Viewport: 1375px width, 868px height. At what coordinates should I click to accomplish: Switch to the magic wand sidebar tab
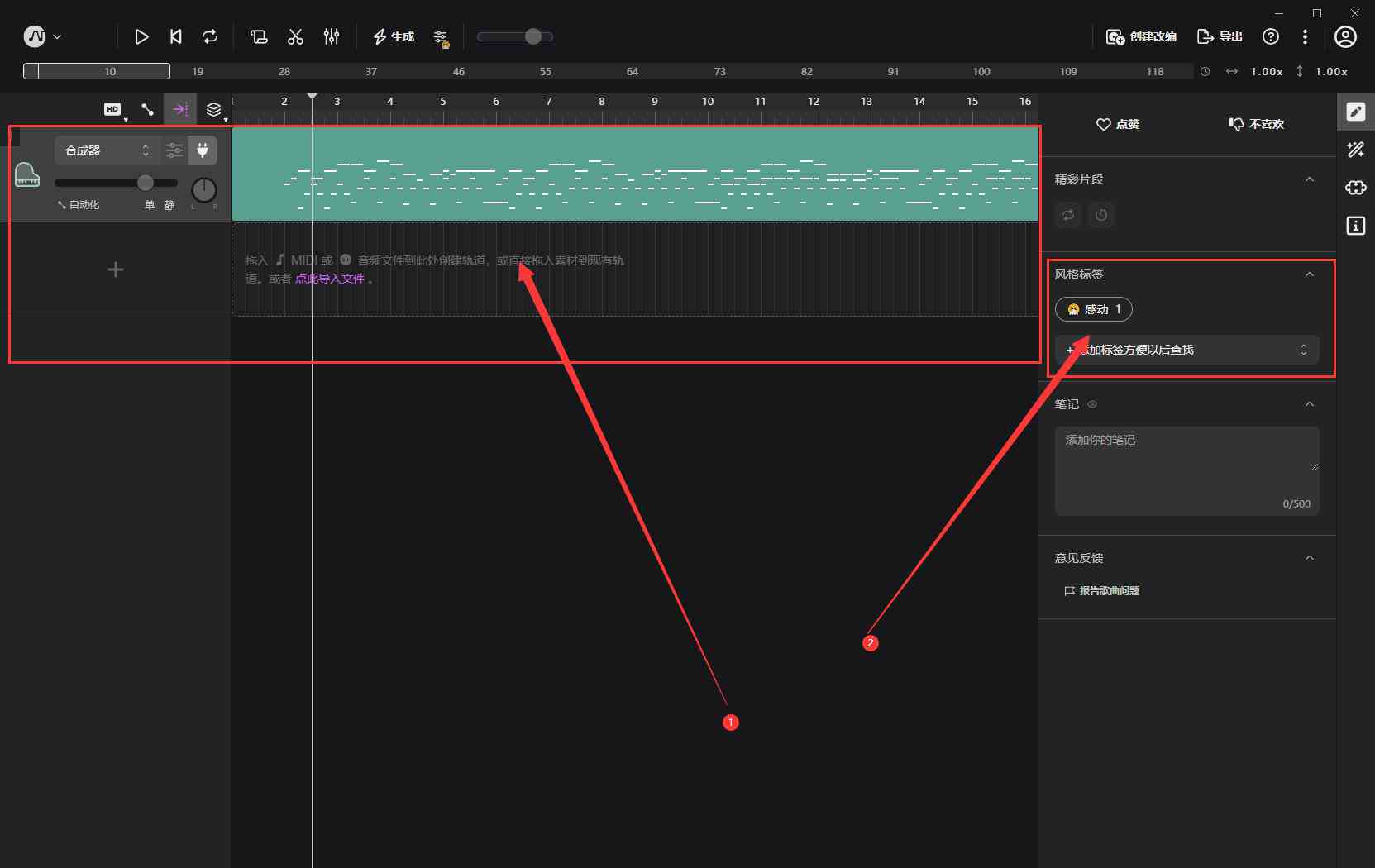pos(1356,150)
